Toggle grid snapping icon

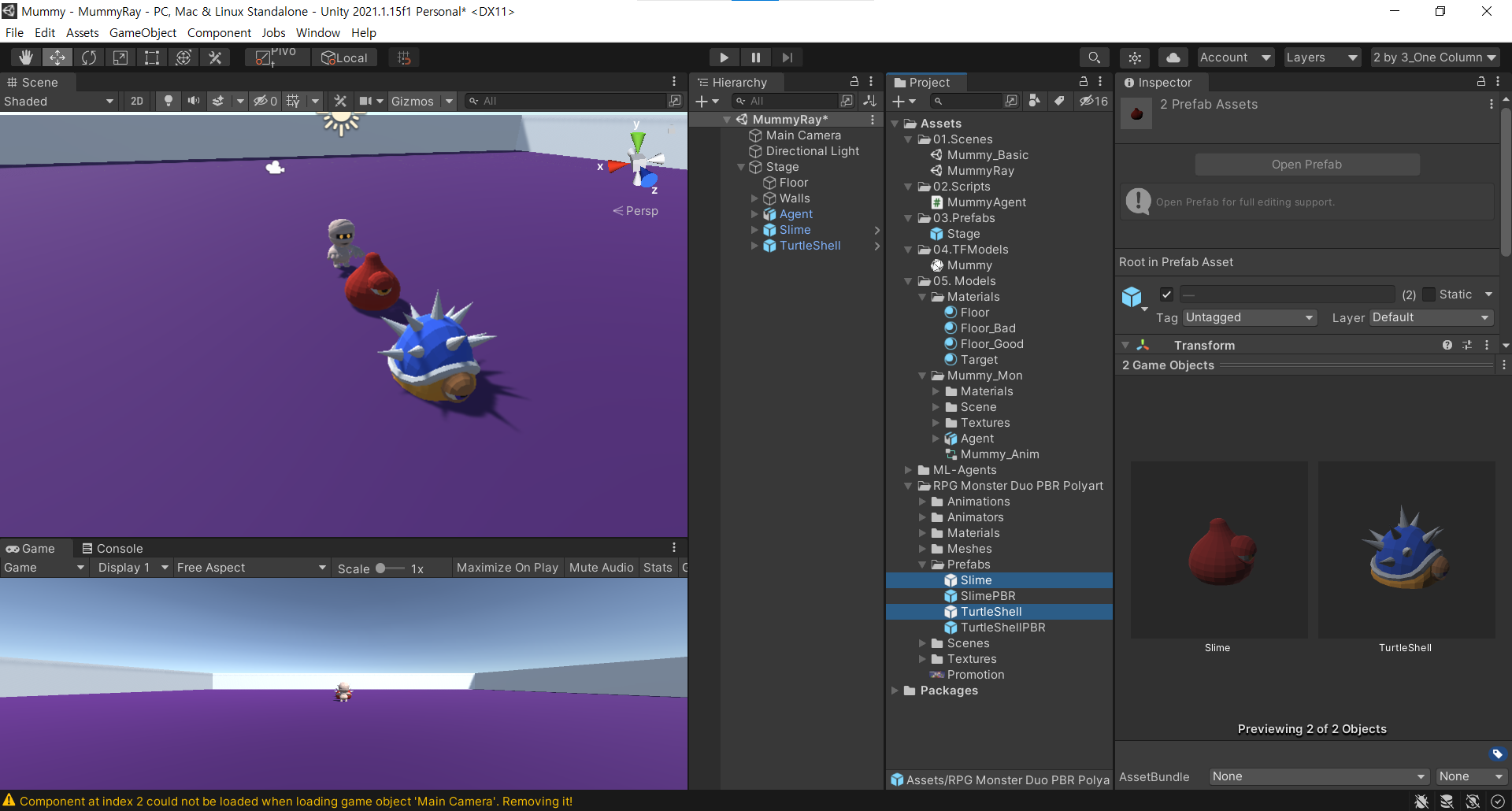tap(404, 57)
